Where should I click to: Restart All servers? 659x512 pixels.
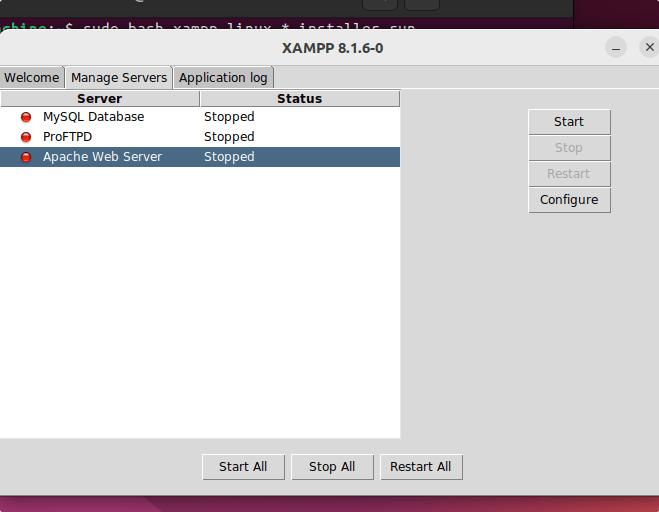point(421,467)
